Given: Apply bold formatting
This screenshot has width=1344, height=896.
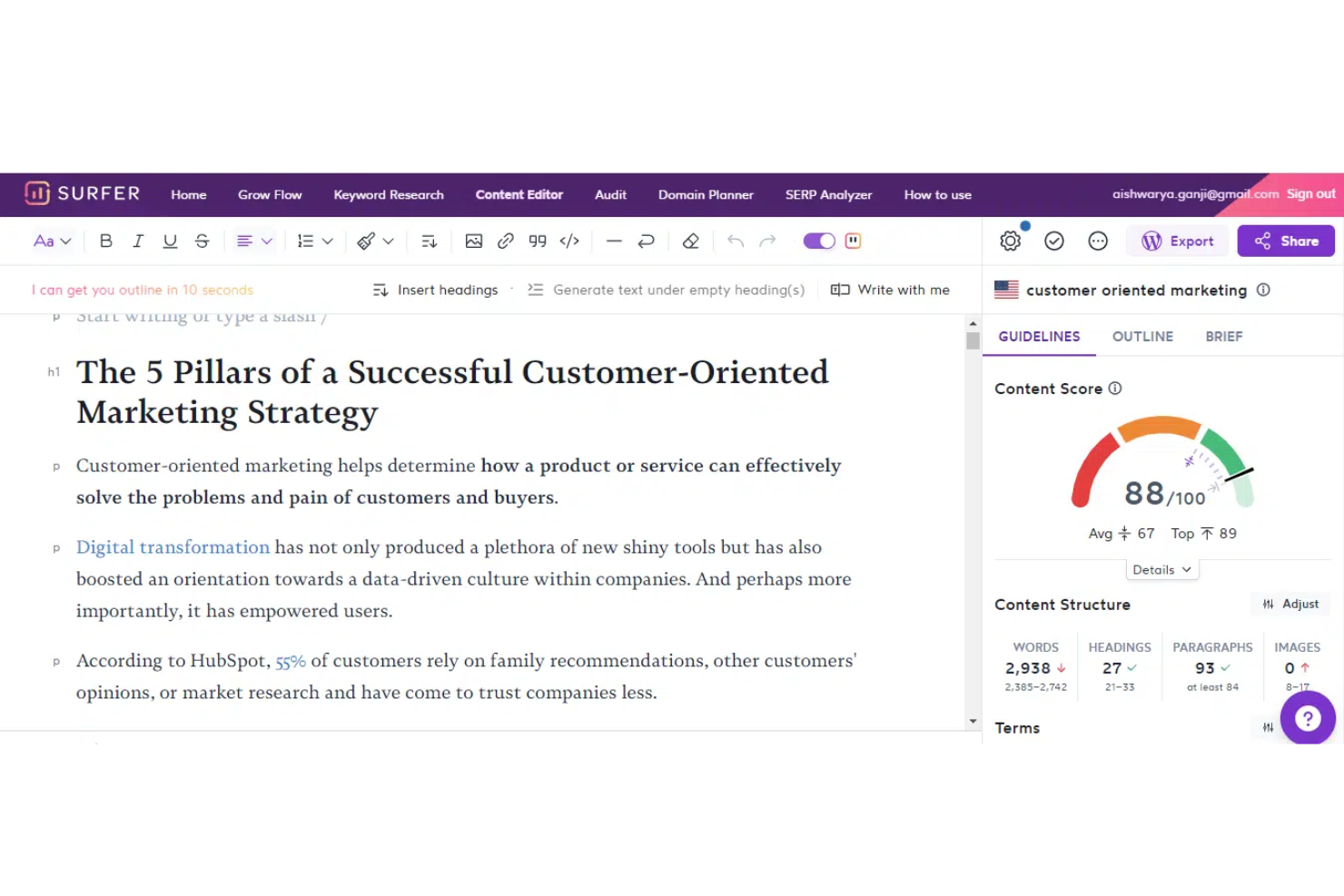Looking at the screenshot, I should pyautogui.click(x=106, y=241).
